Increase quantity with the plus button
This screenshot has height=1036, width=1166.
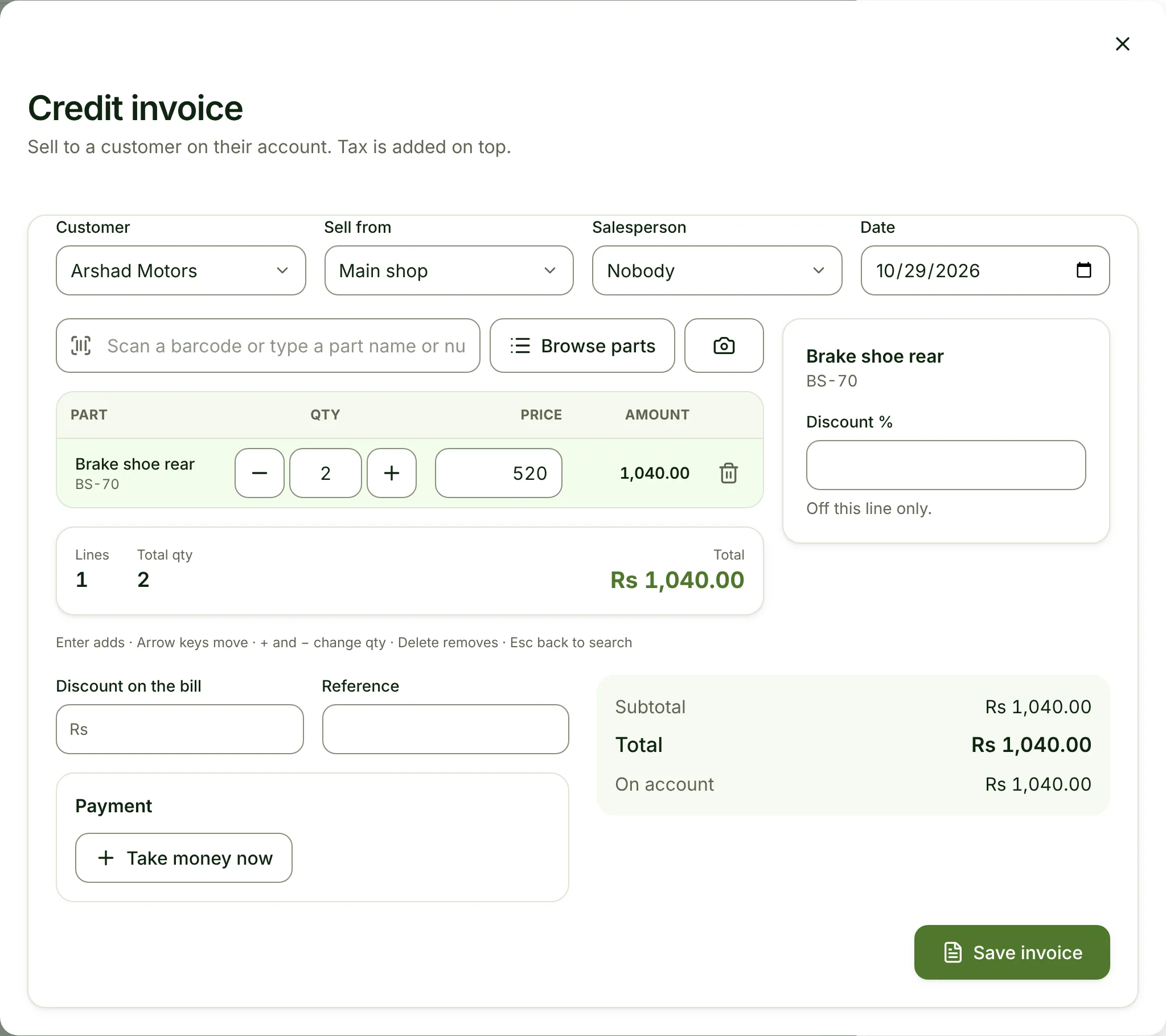pyautogui.click(x=391, y=473)
